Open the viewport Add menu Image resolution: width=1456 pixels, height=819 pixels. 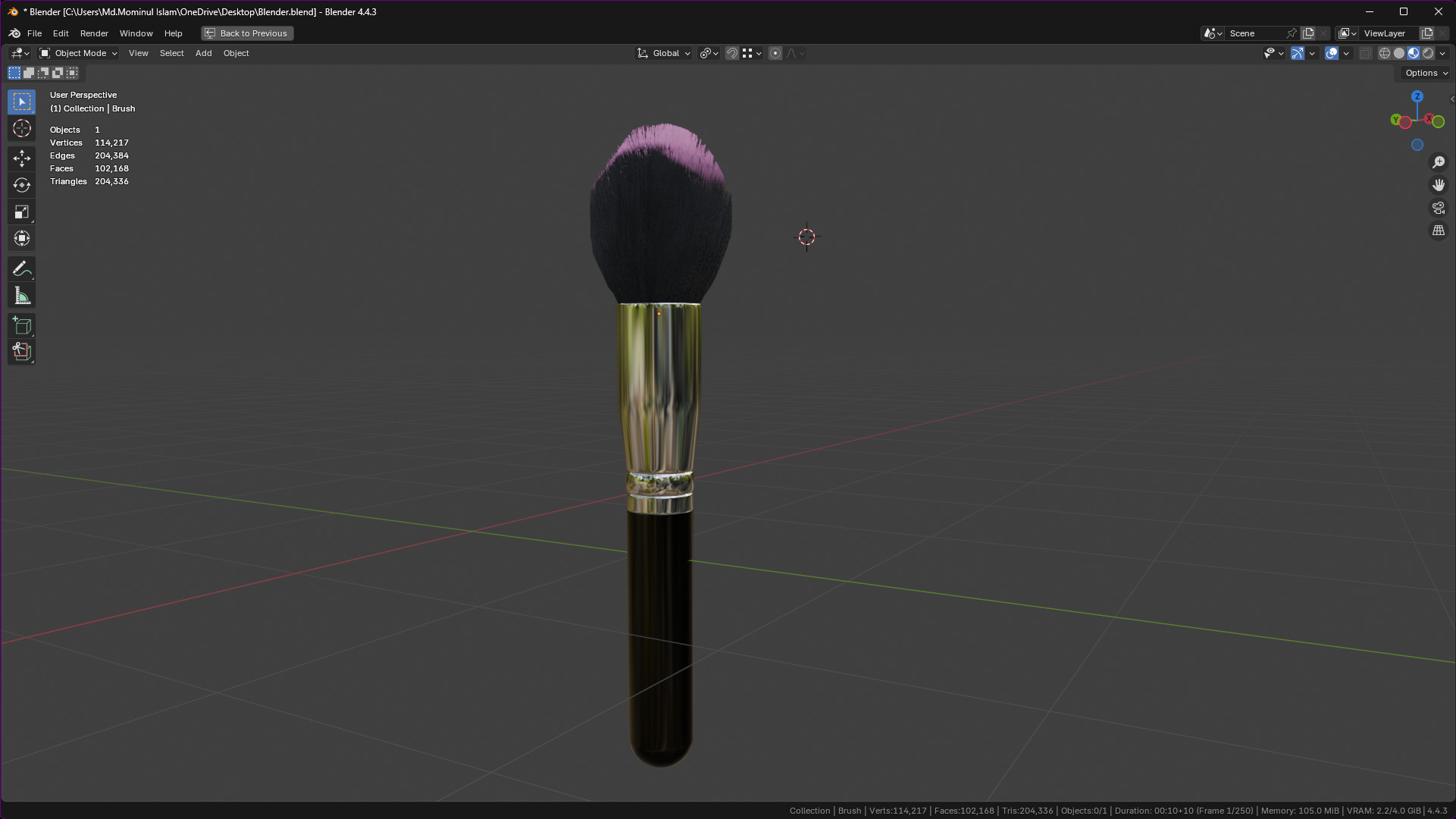(204, 53)
